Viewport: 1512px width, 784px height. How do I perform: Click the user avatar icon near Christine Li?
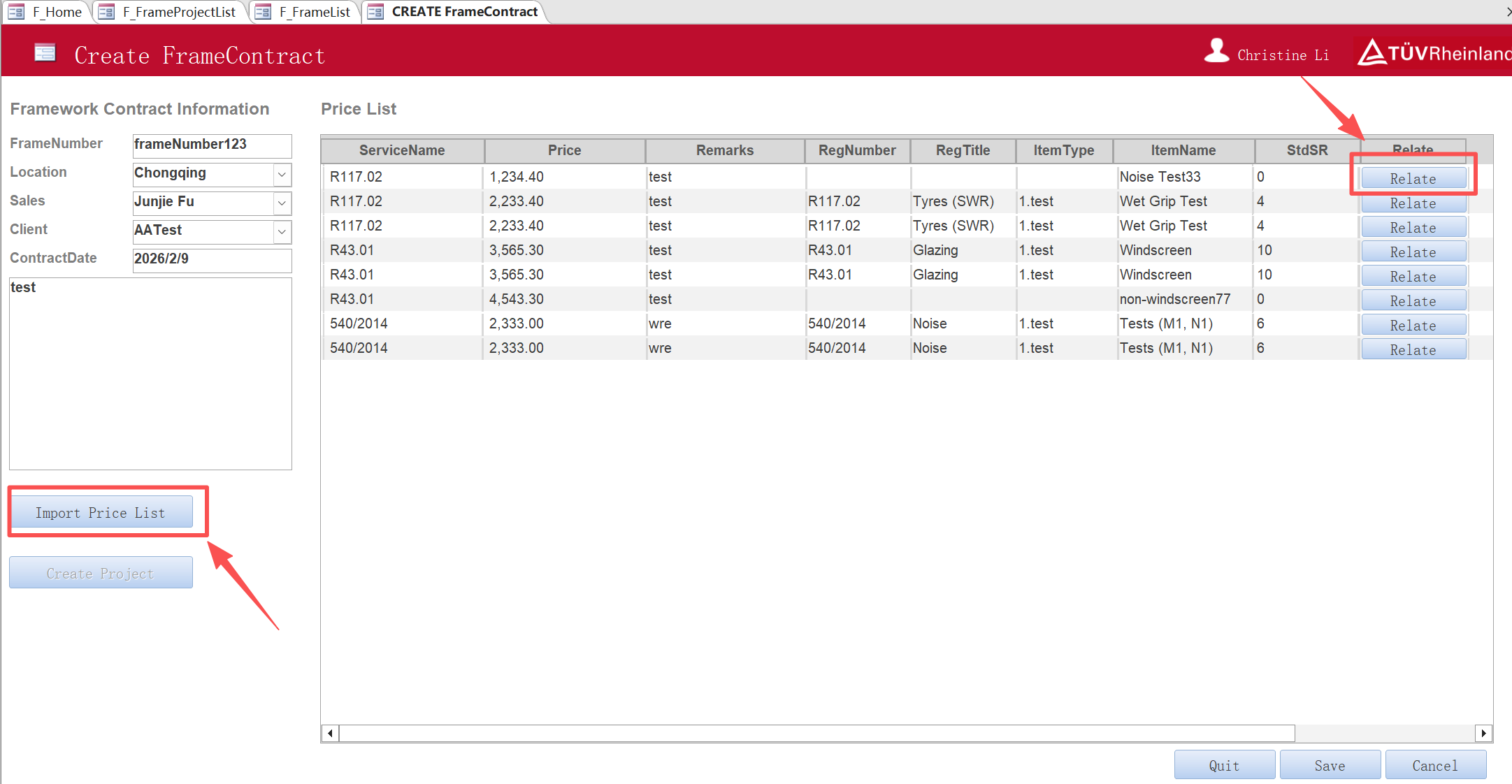tap(1216, 51)
